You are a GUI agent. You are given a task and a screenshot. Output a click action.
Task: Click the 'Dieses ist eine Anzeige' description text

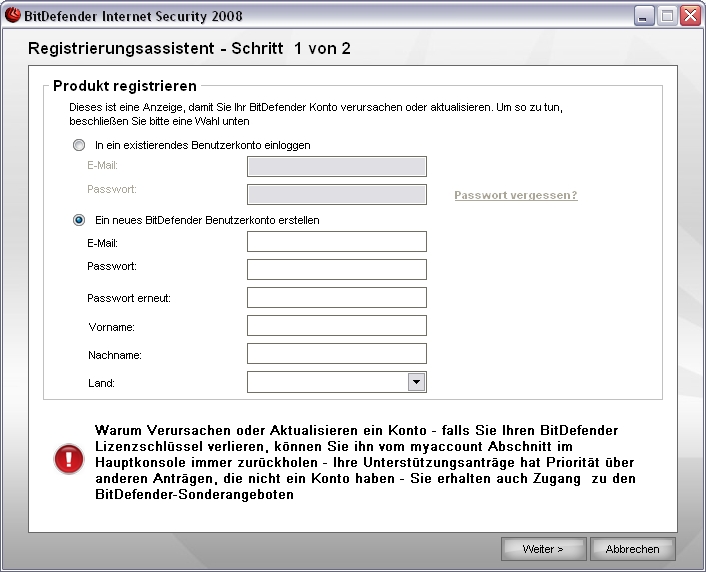(x=316, y=114)
